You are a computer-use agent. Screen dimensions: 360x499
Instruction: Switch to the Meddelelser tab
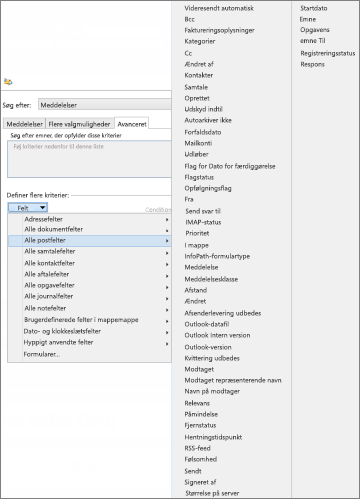tap(24, 124)
